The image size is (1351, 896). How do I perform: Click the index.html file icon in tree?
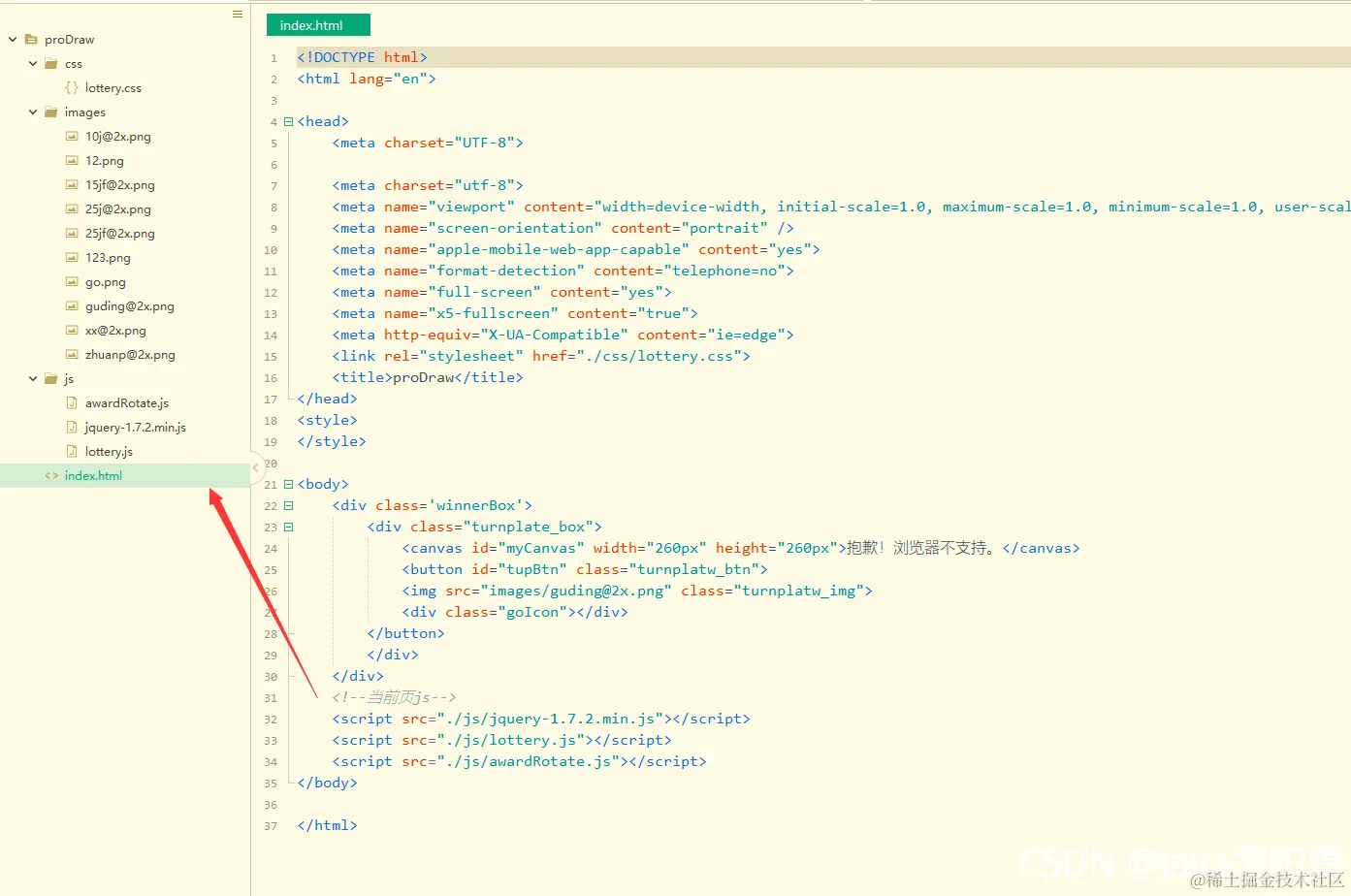click(x=51, y=476)
